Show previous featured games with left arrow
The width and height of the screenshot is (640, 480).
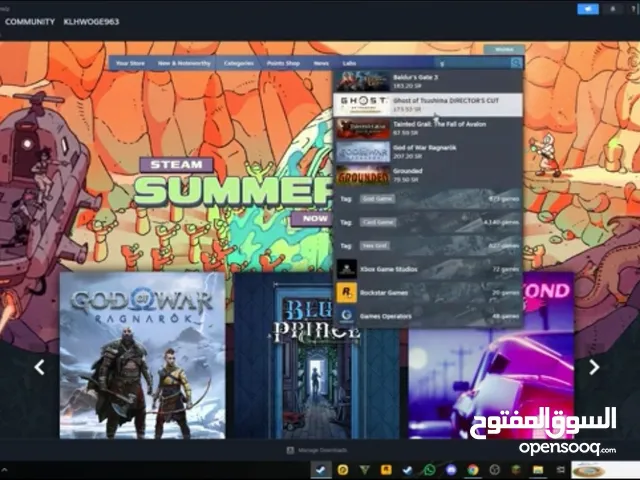click(x=40, y=367)
